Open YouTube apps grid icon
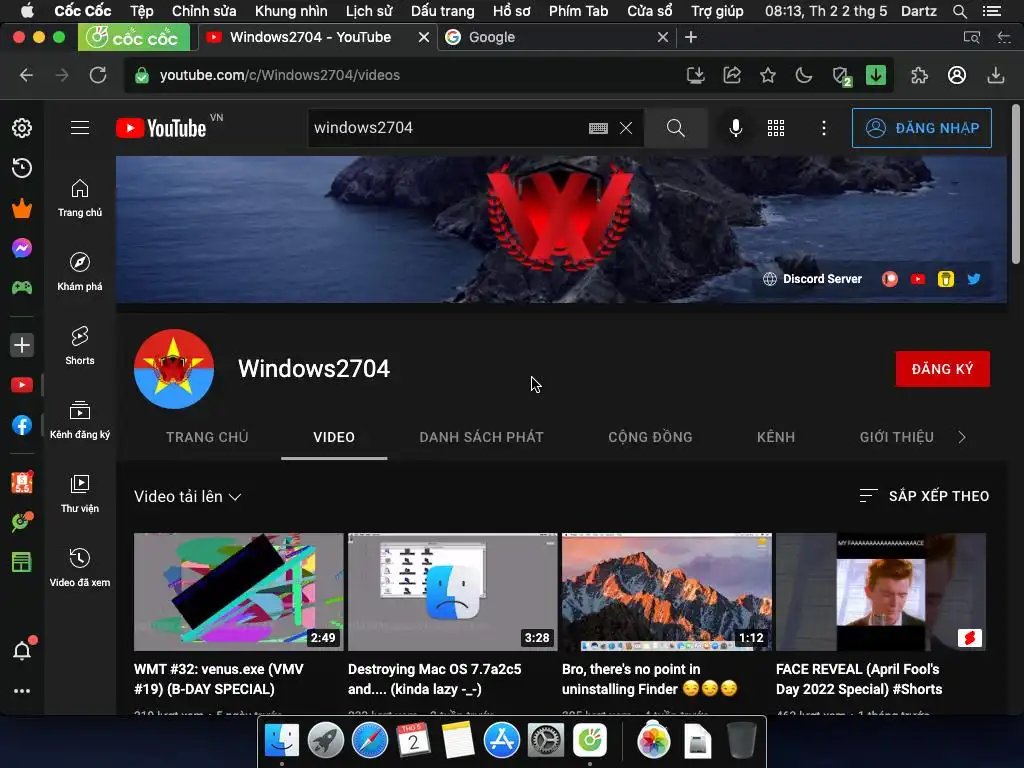 coord(776,128)
